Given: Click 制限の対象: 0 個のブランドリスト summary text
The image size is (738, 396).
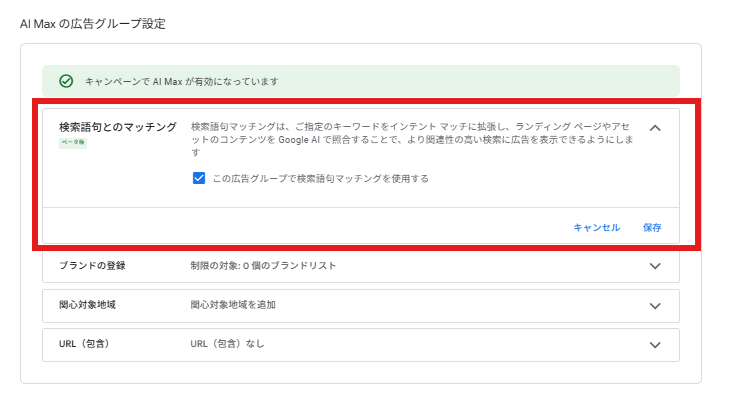Looking at the screenshot, I should pyautogui.click(x=263, y=266).
